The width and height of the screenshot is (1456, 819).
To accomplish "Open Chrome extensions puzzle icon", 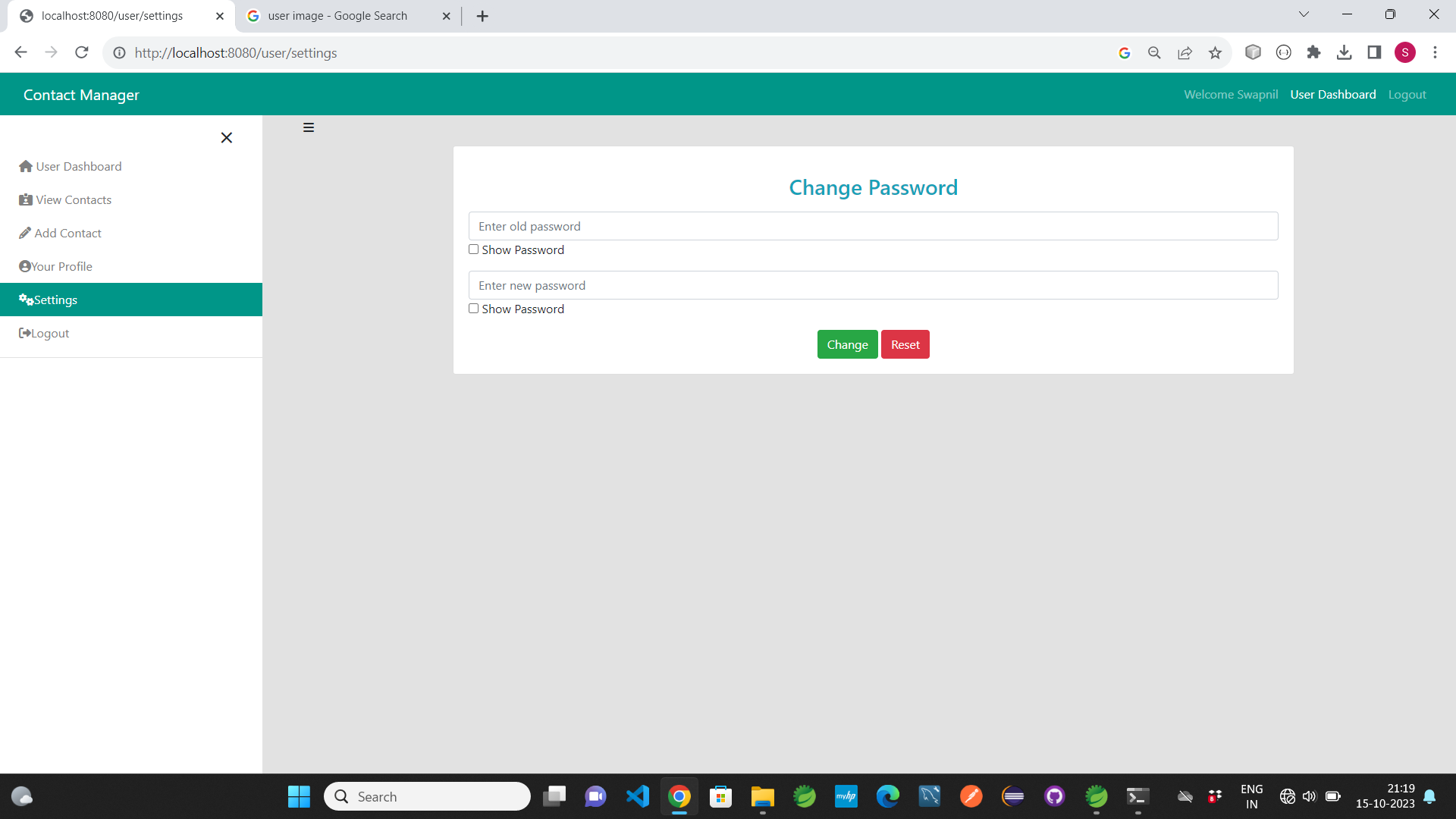I will (x=1313, y=52).
